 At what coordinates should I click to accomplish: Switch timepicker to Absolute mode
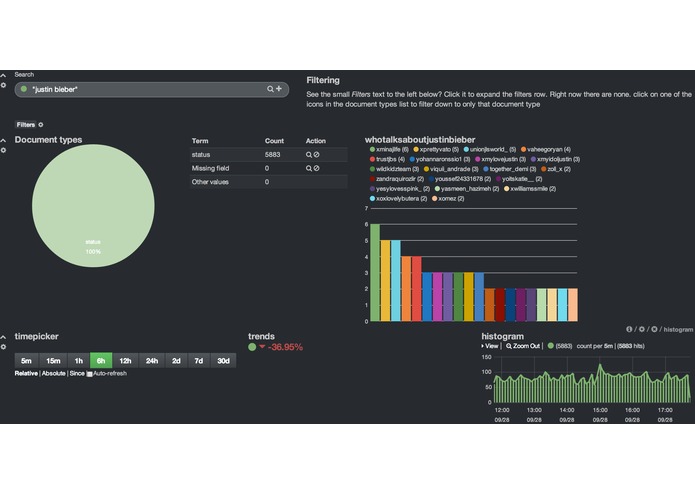coord(54,373)
